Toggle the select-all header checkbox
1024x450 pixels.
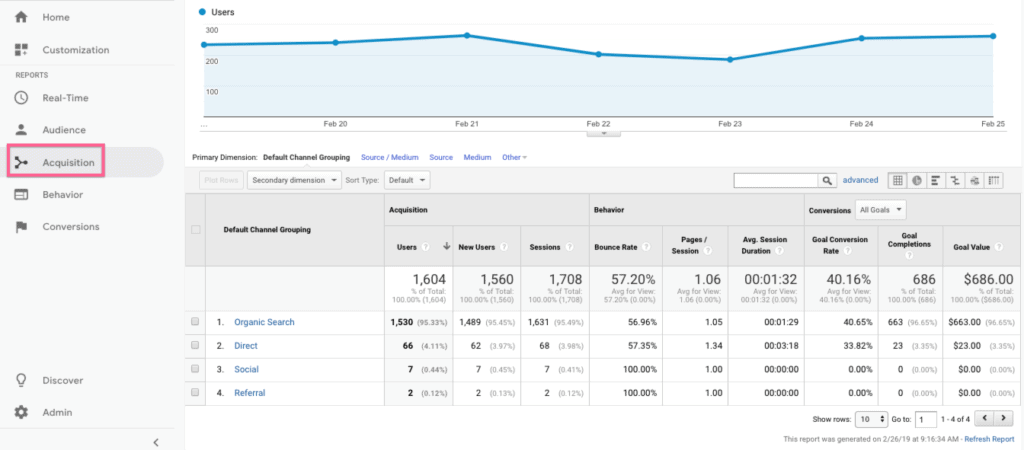pos(196,229)
